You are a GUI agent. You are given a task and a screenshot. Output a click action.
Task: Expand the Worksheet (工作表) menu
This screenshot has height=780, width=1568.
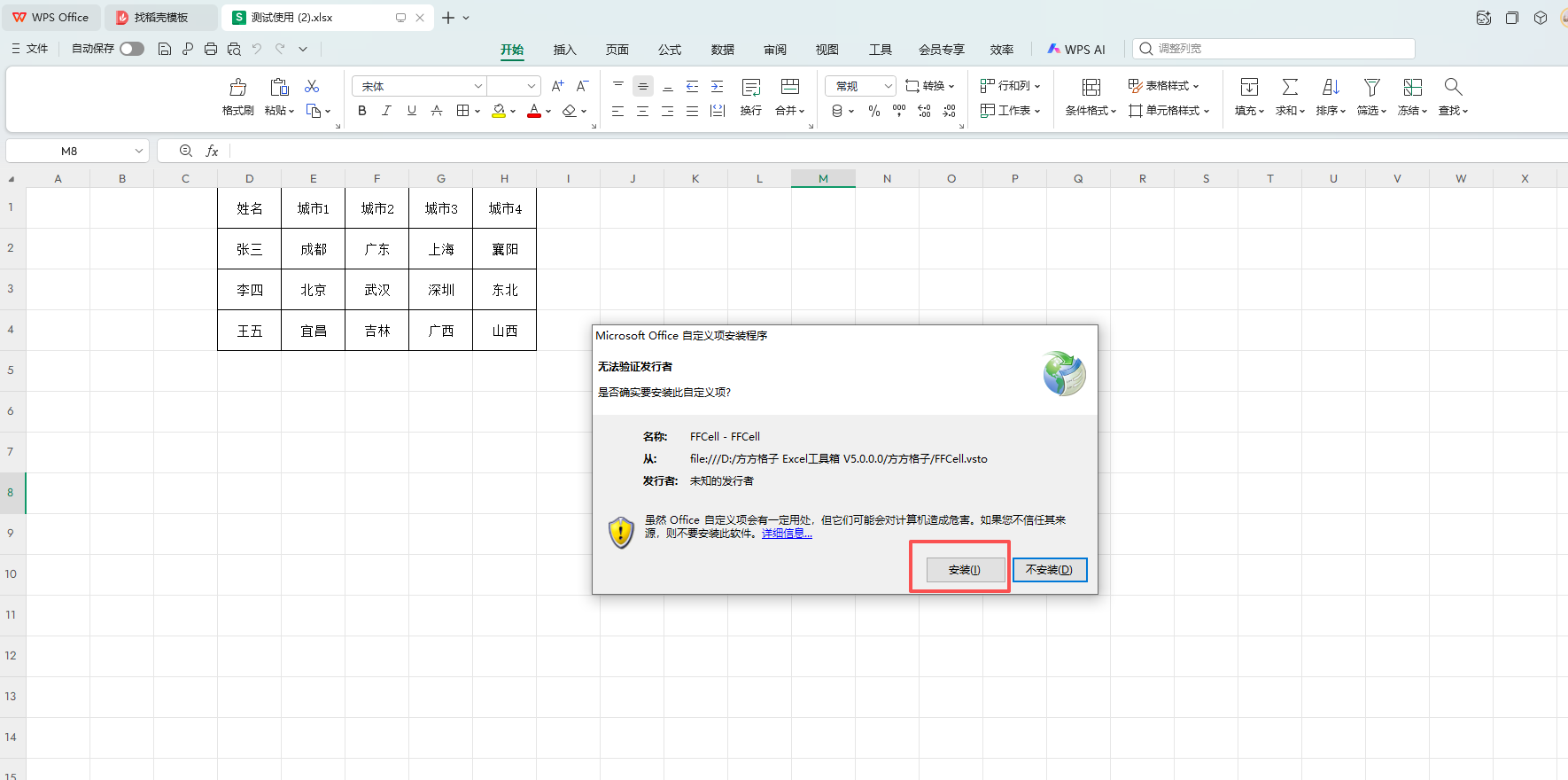point(1010,111)
